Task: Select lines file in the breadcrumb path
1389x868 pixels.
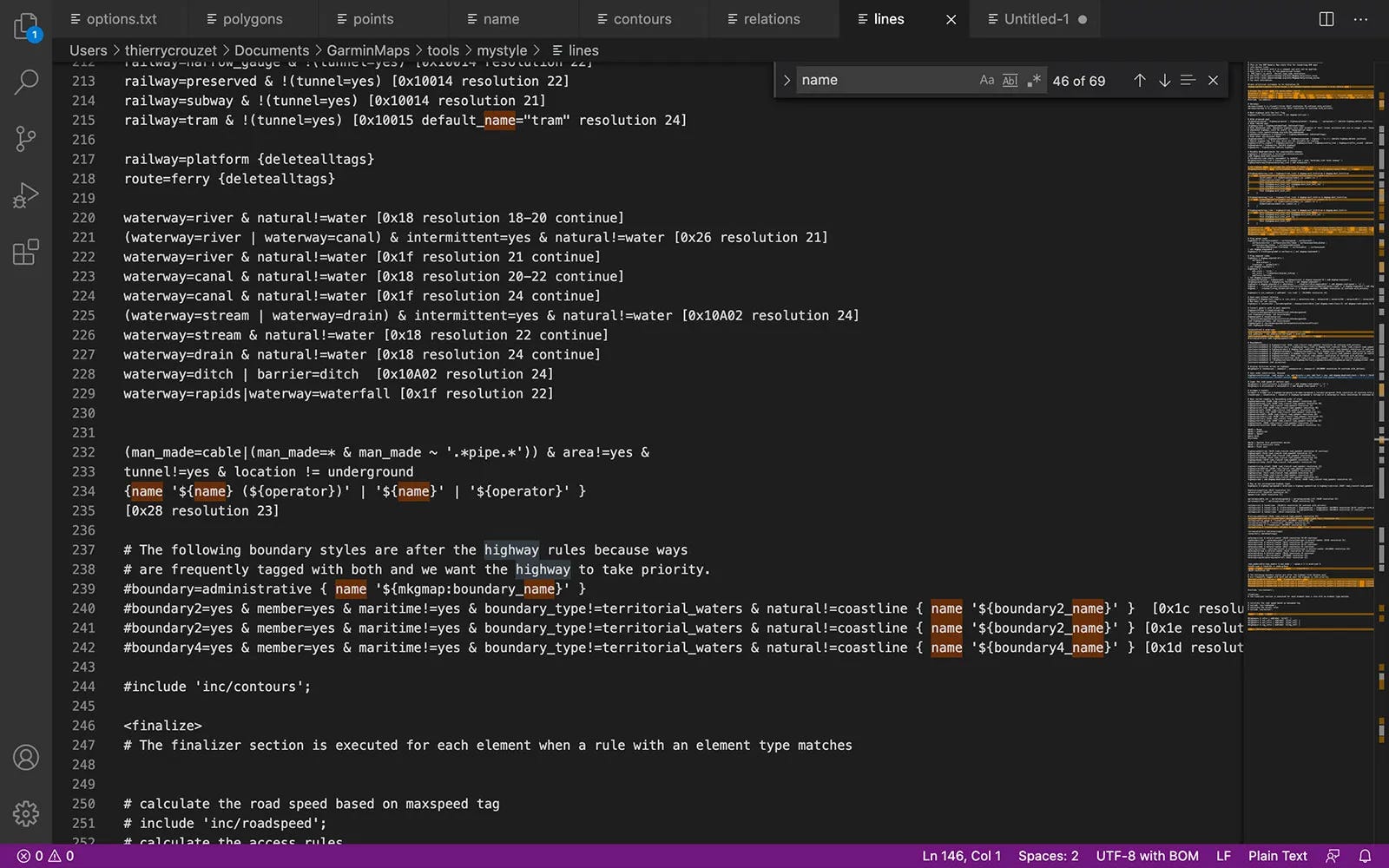Action: tap(576, 50)
